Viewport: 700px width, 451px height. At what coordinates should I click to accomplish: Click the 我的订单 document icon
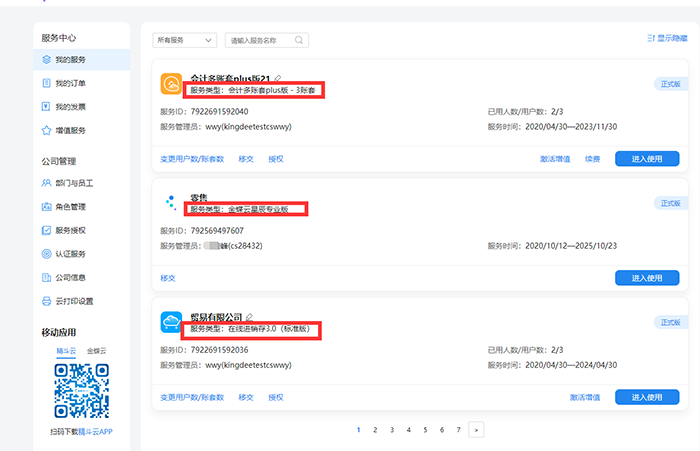pyautogui.click(x=46, y=83)
